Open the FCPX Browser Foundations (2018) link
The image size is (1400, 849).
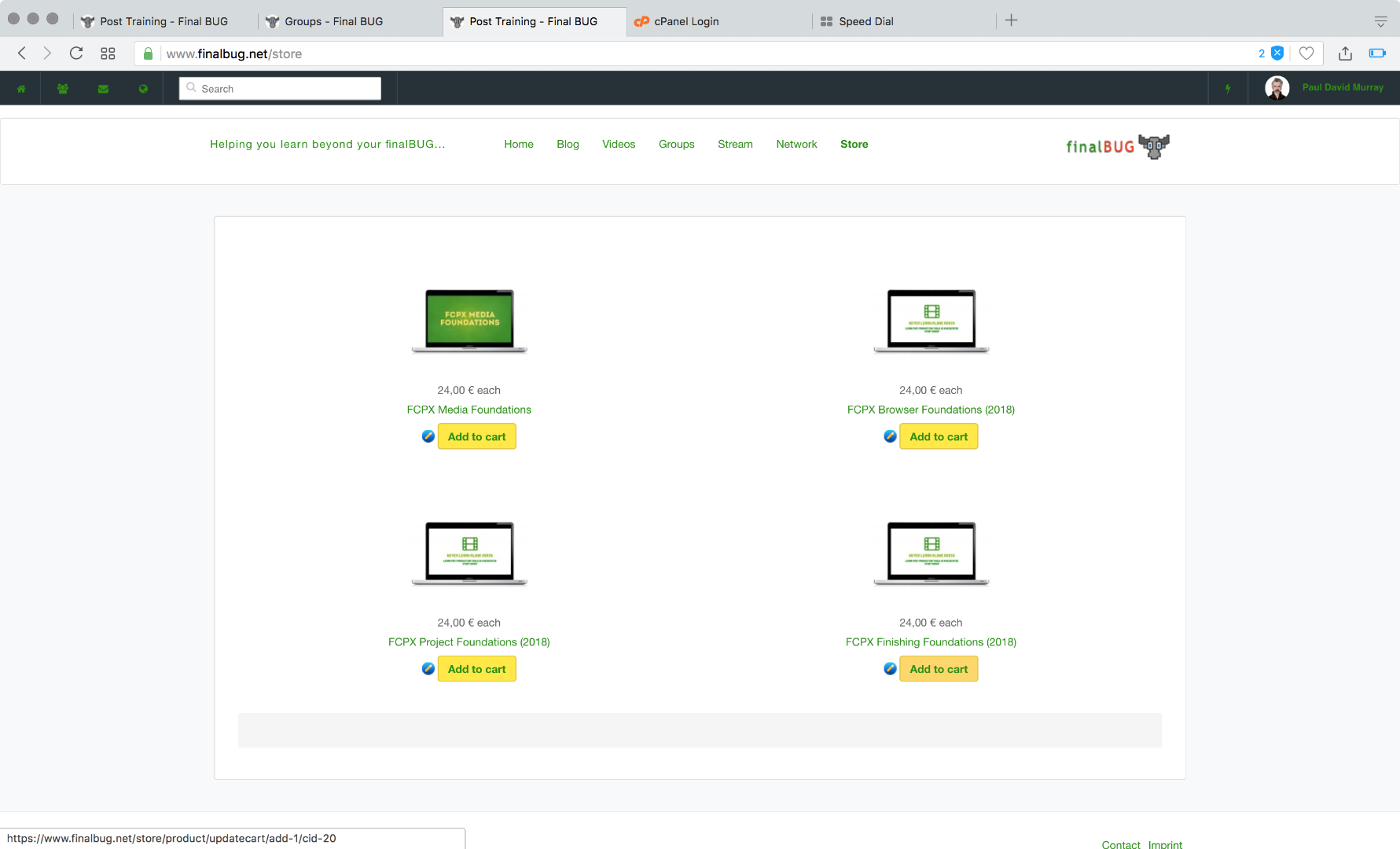[x=931, y=410]
